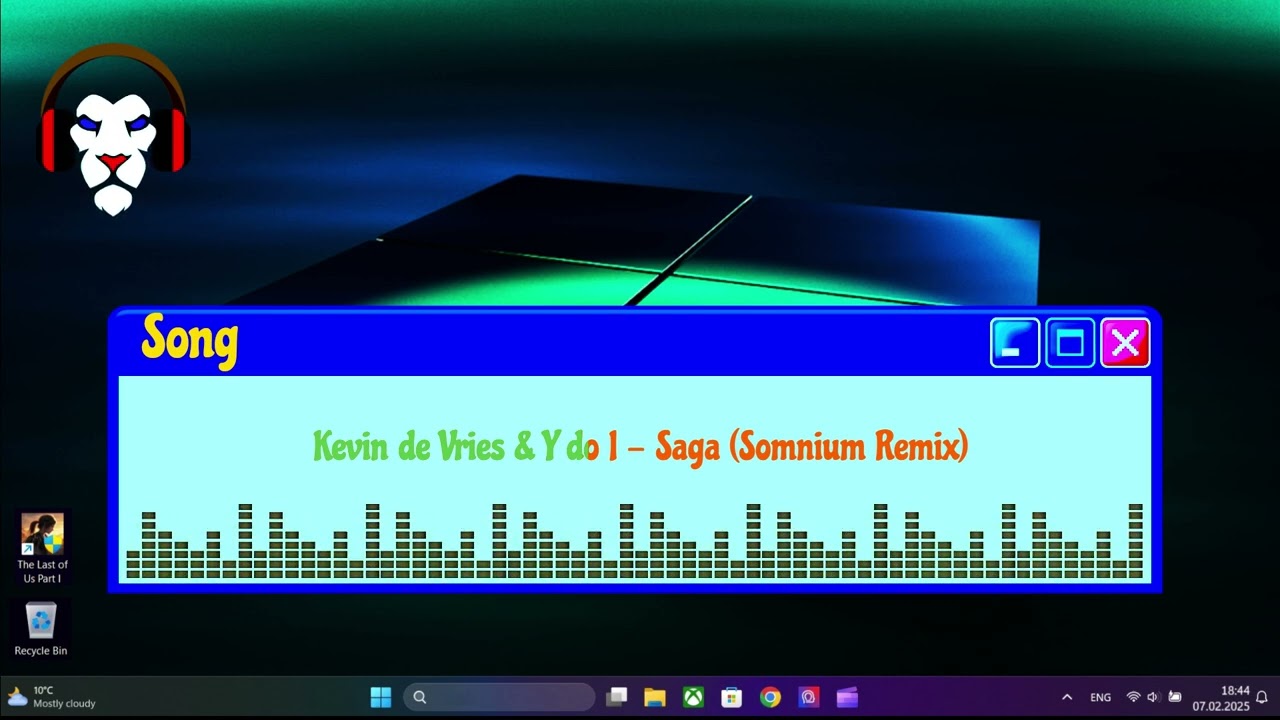Maximize the Song window
The height and width of the screenshot is (720, 1280).
[x=1070, y=343]
